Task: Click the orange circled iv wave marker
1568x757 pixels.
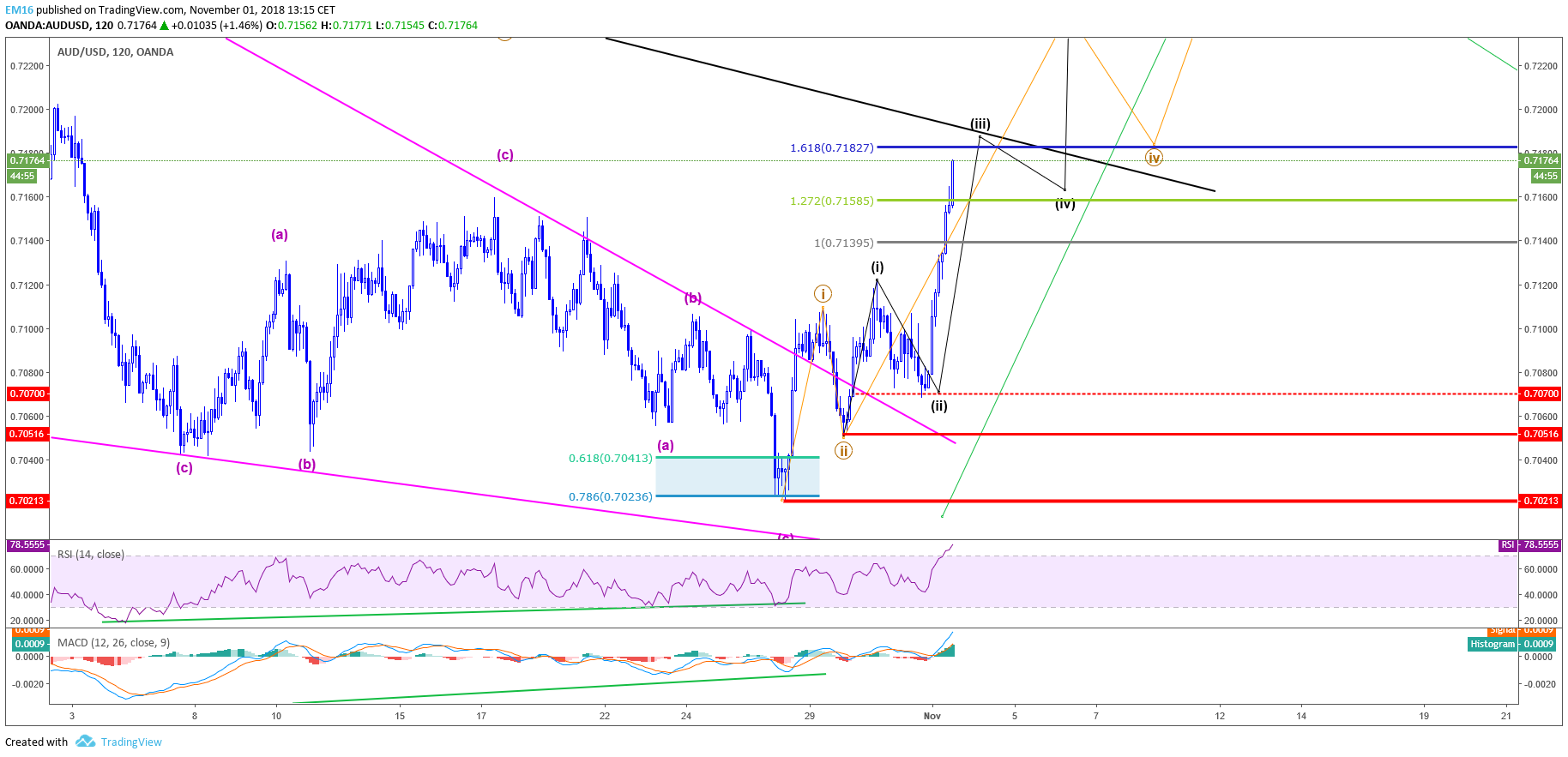Action: point(1154,157)
